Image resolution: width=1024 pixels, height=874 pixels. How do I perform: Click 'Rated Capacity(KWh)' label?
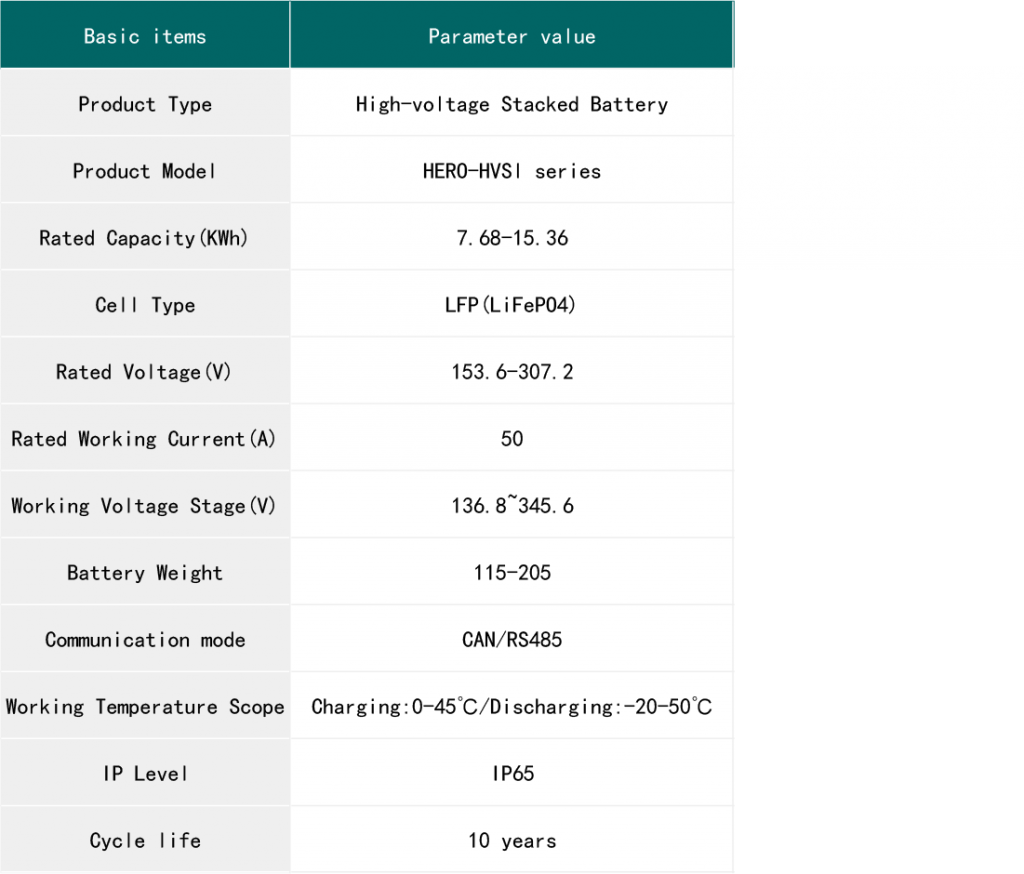click(x=144, y=238)
